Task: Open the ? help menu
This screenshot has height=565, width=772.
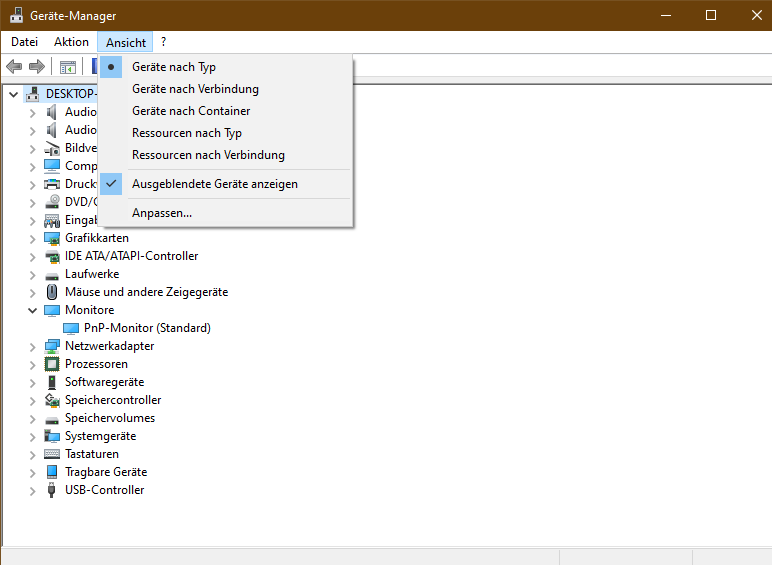Action: click(163, 42)
